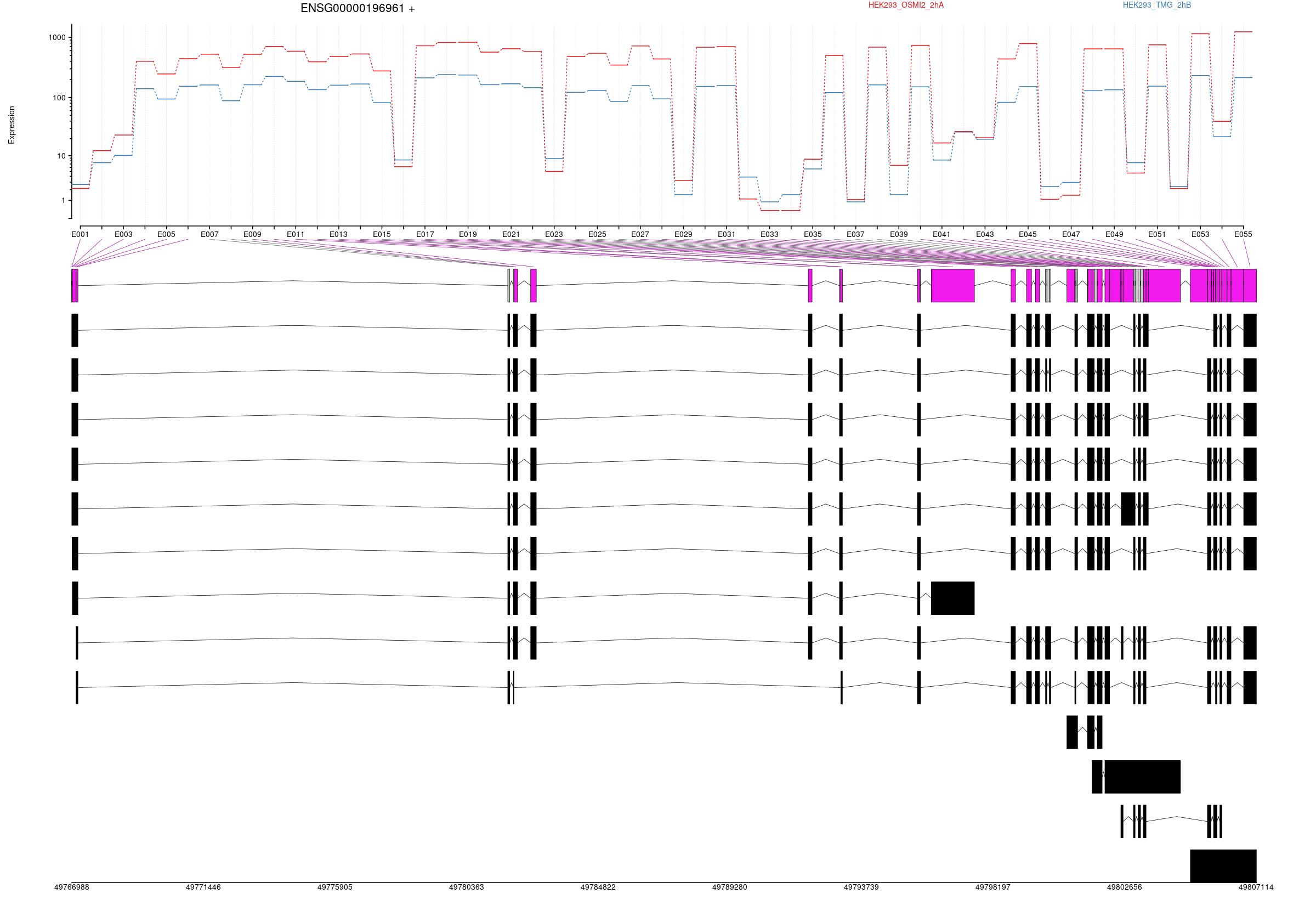Click the gene title ENSG00000196961 +
This screenshot has width=1316, height=899.
(x=358, y=8)
